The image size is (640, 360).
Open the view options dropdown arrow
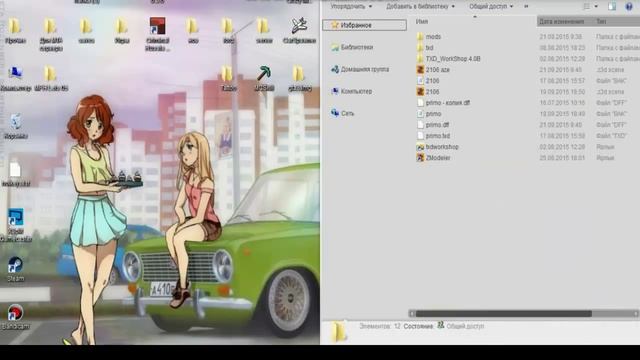pyautogui.click(x=596, y=6)
